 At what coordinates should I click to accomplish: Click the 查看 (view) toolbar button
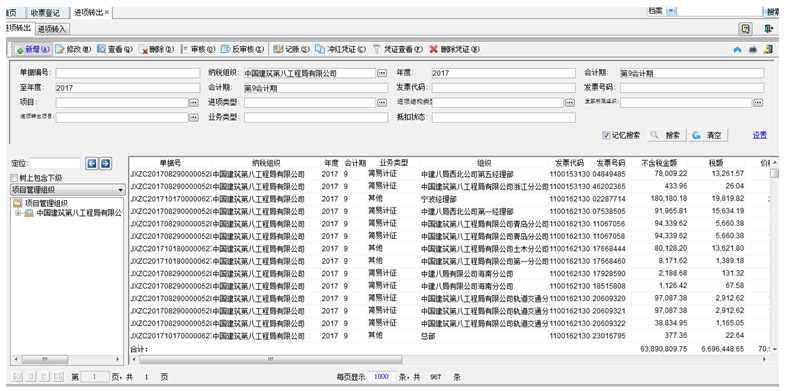115,49
